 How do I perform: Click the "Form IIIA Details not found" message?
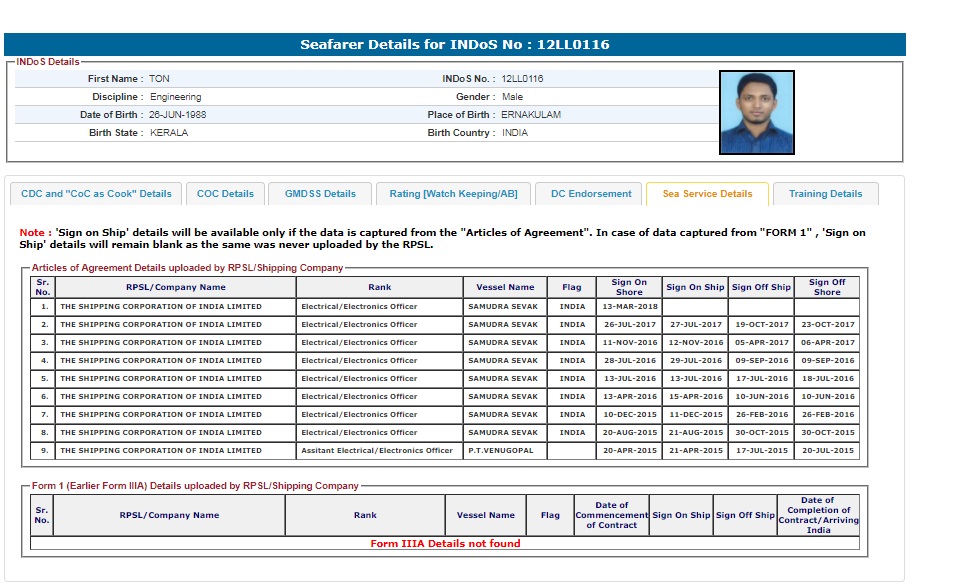[x=445, y=544]
